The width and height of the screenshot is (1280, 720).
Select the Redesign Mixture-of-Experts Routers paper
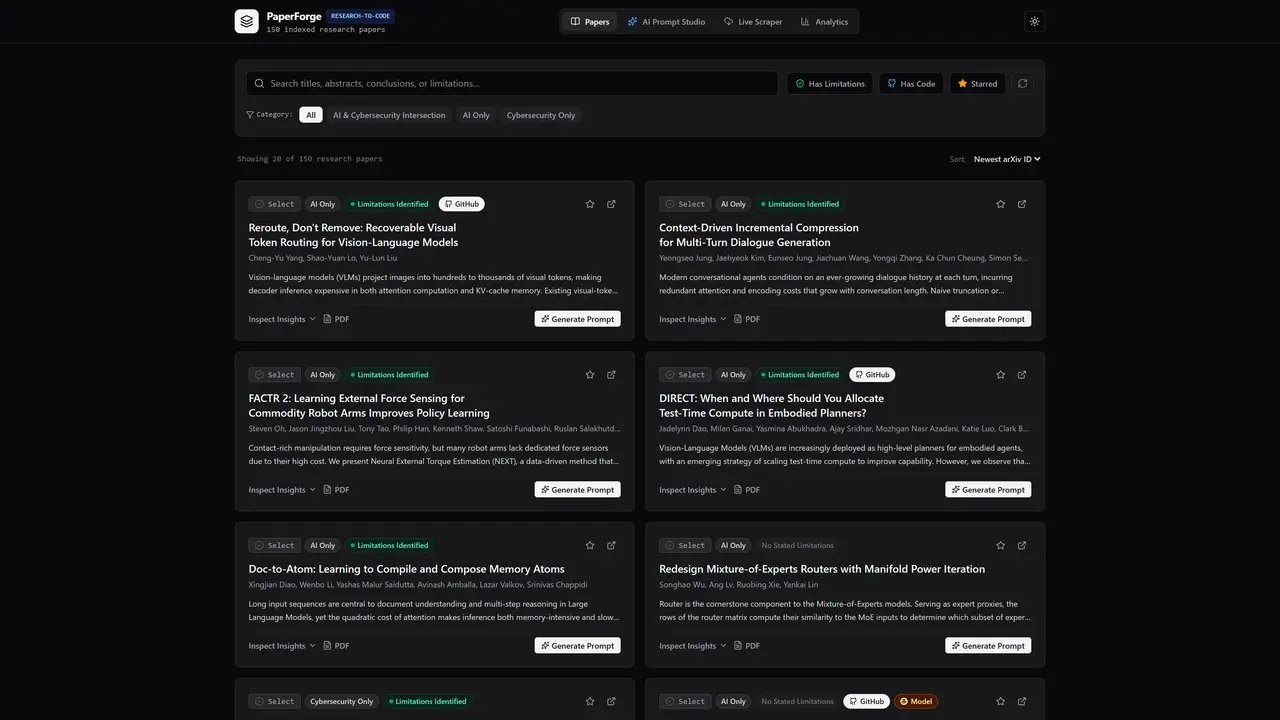685,546
